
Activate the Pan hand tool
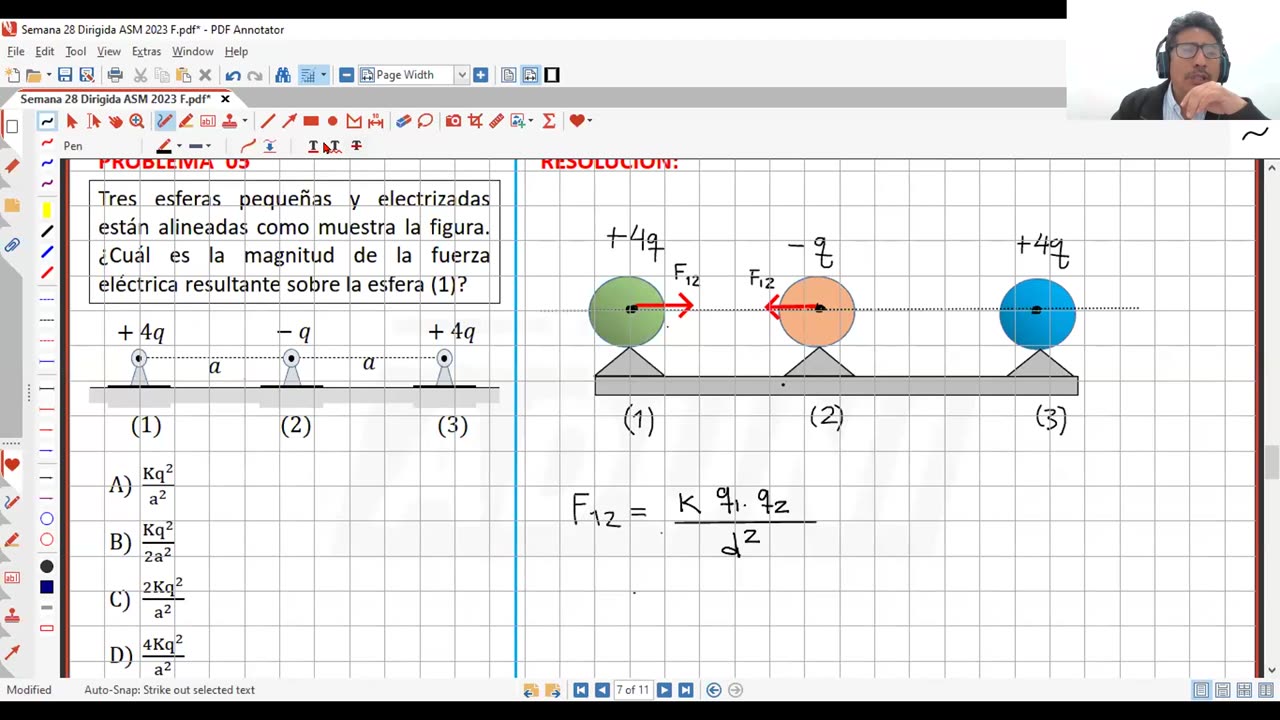115,121
